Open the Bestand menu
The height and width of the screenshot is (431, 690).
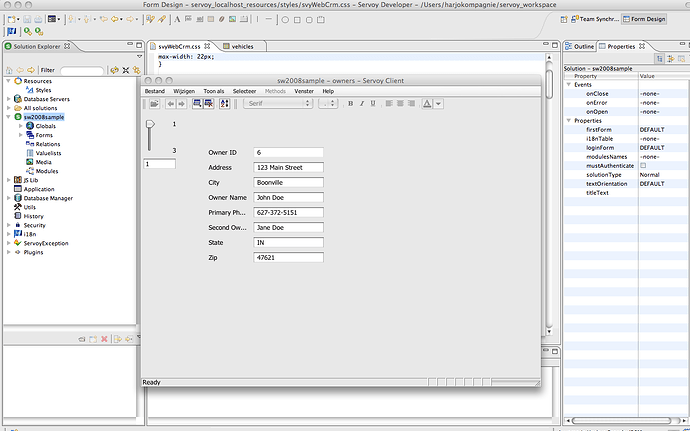pyautogui.click(x=154, y=91)
